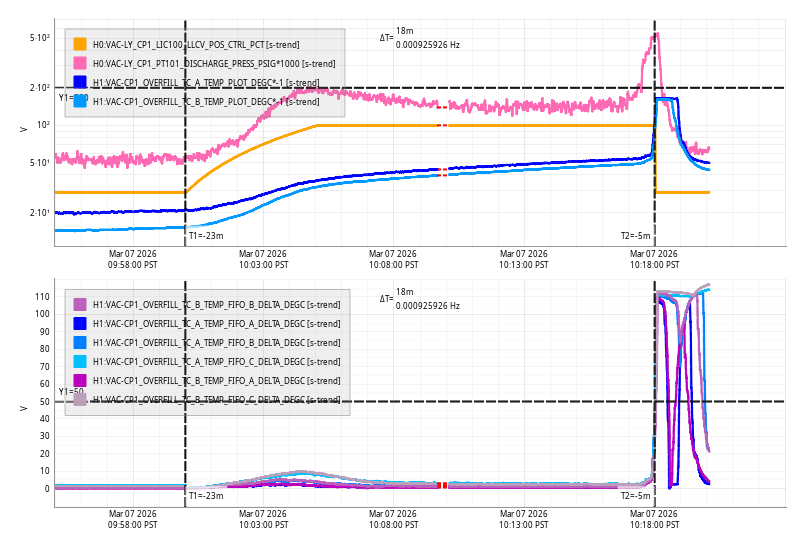Screen dimensions: 804x551
Task: Click the light blue TC_B_TEMP_PLOT legend swatch
Action: tap(80, 101)
